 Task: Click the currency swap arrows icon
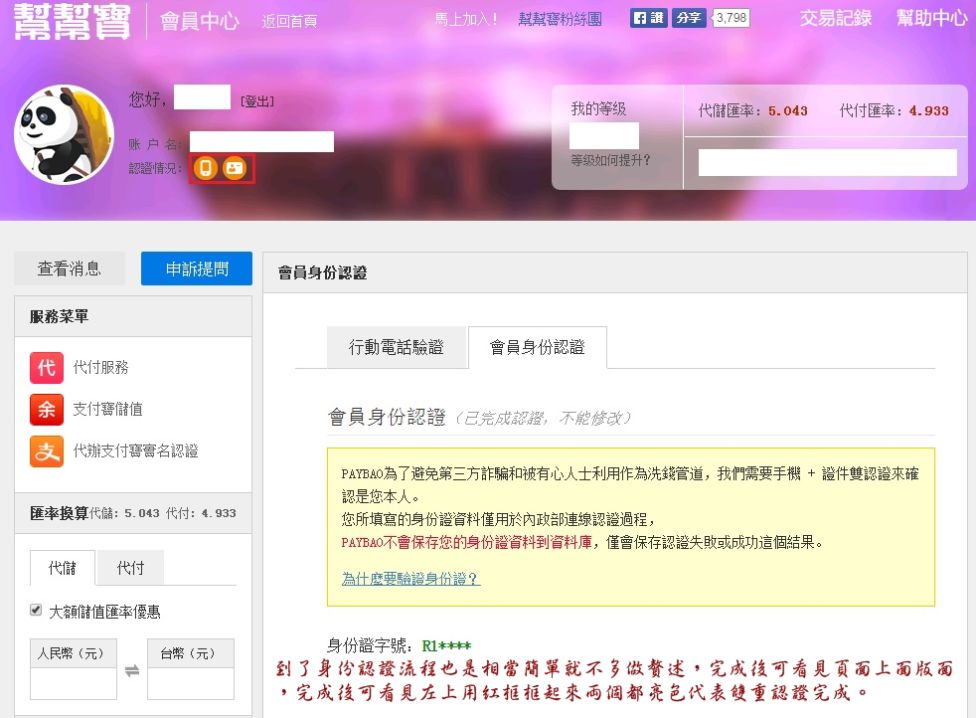point(132,670)
